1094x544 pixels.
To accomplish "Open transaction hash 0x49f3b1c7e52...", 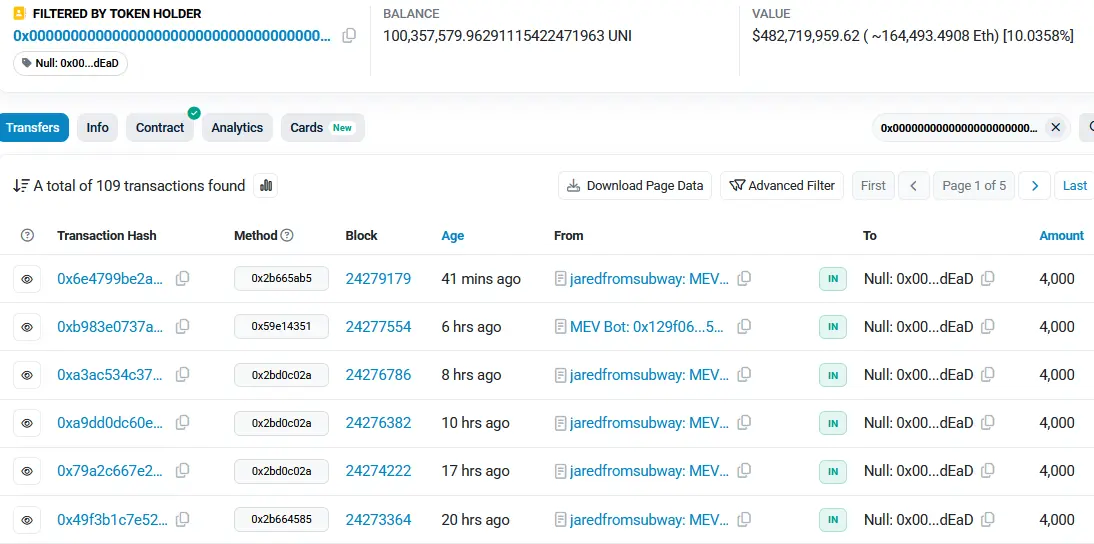I will pyautogui.click(x=112, y=520).
